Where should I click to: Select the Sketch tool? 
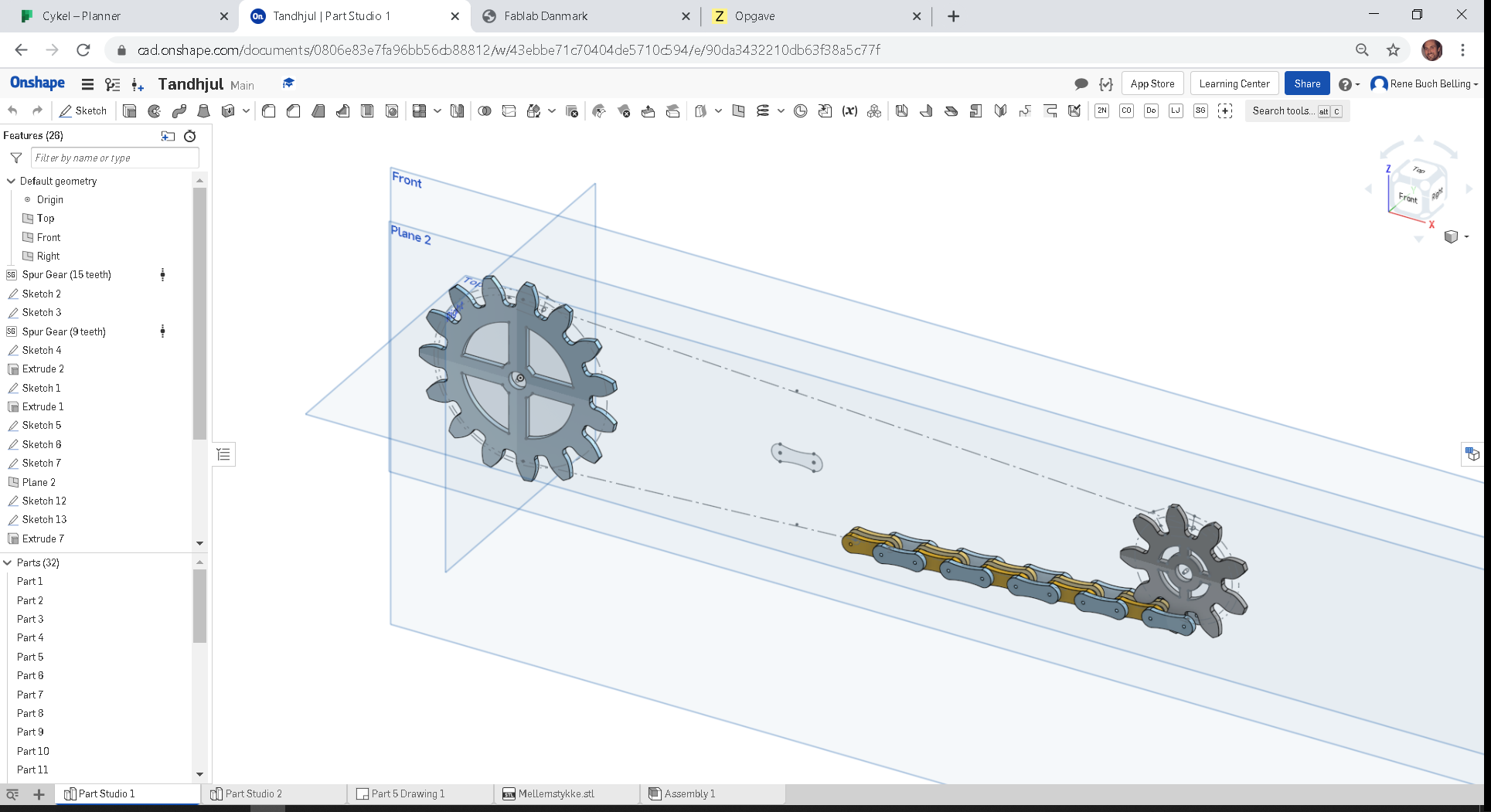(x=83, y=110)
